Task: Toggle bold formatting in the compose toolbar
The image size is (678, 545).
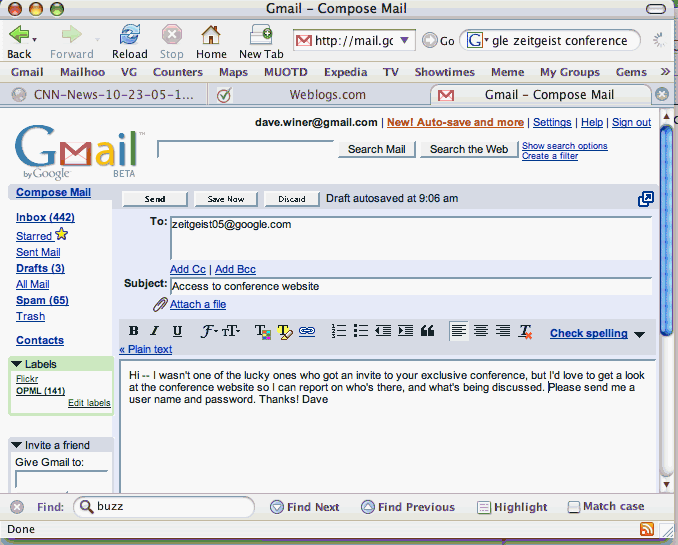Action: [134, 332]
